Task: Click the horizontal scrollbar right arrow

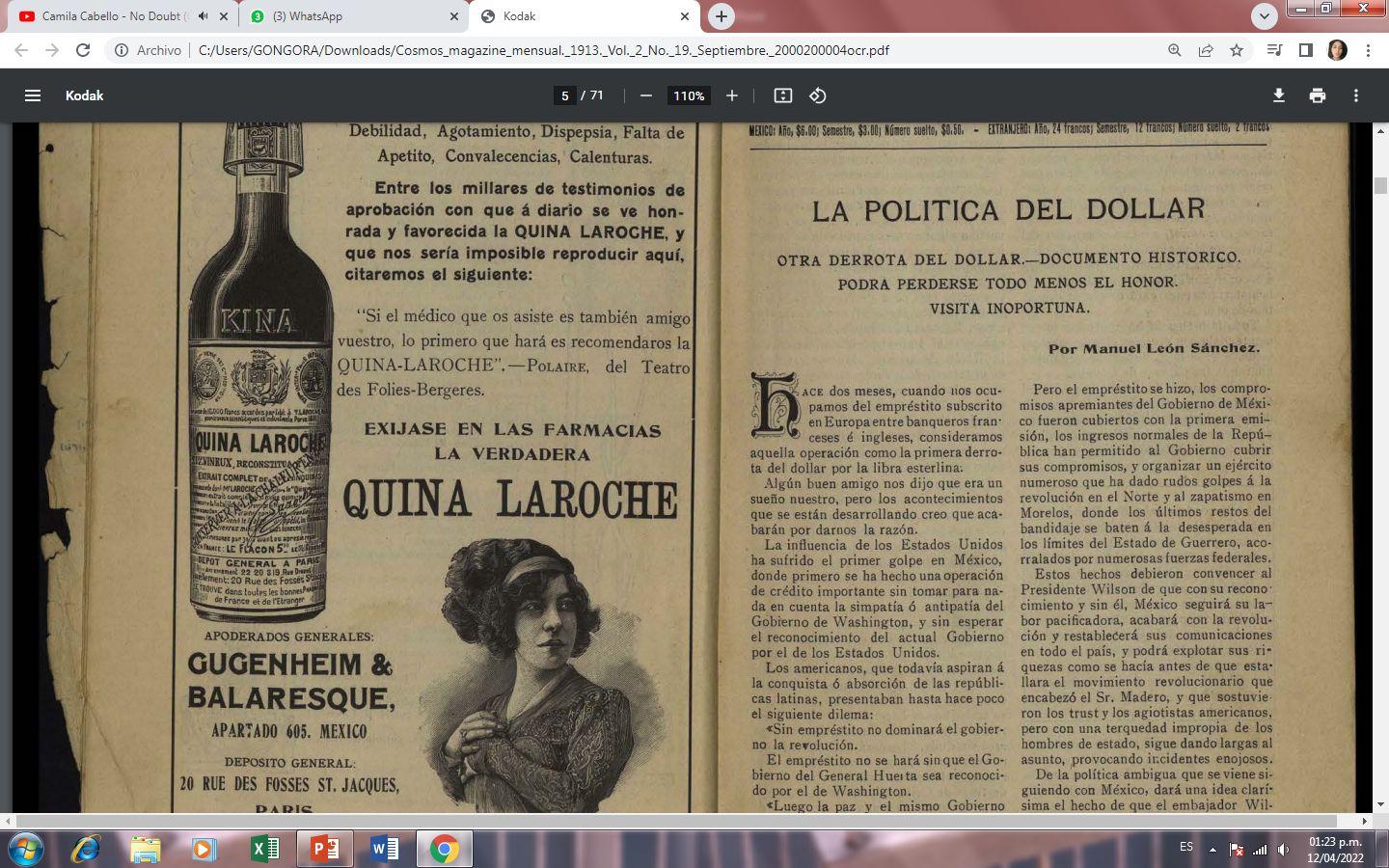Action: click(x=1364, y=822)
